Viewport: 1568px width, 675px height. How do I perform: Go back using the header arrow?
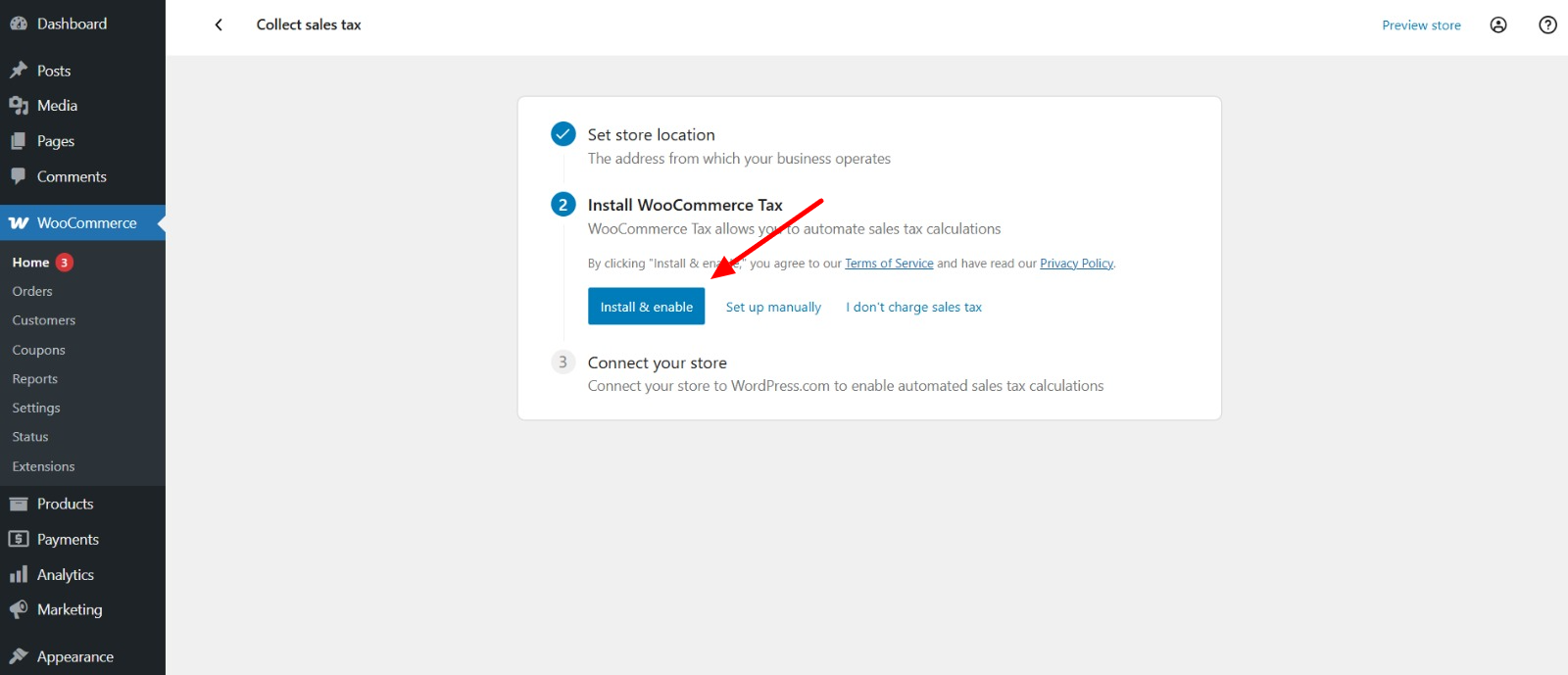click(x=219, y=24)
